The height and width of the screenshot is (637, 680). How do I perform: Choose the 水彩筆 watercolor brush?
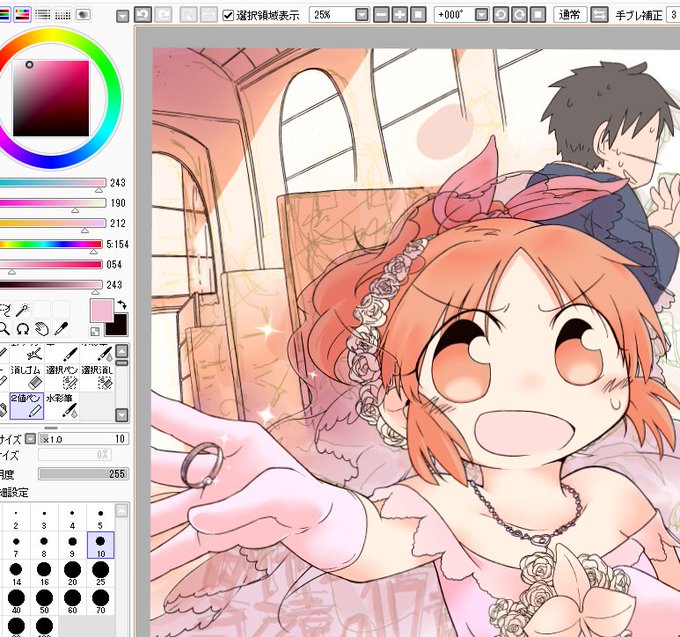click(x=62, y=405)
